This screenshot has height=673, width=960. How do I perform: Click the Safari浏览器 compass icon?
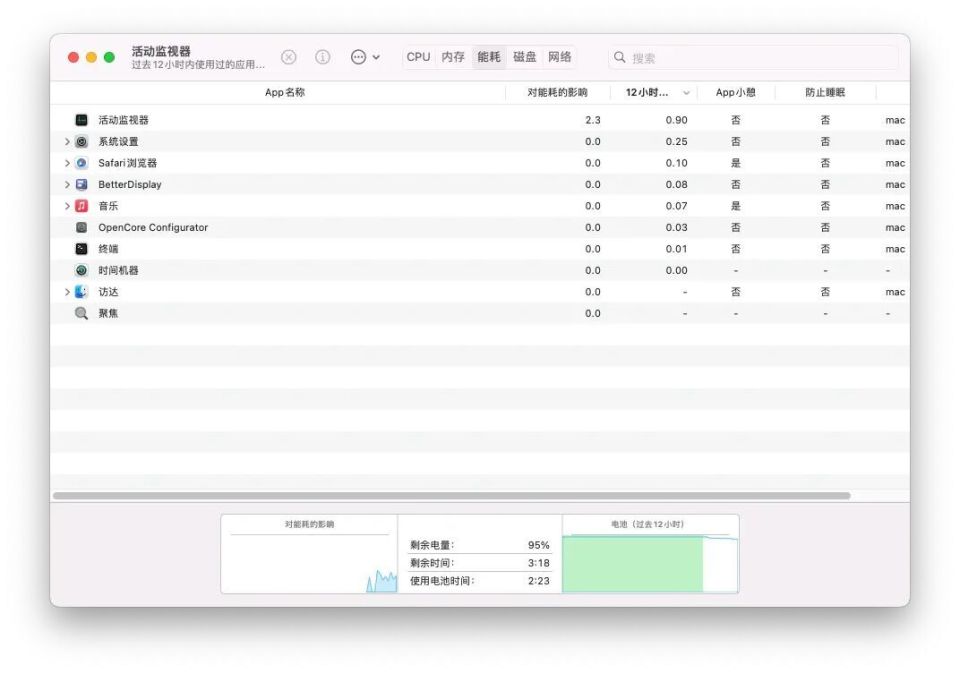[x=81, y=163]
